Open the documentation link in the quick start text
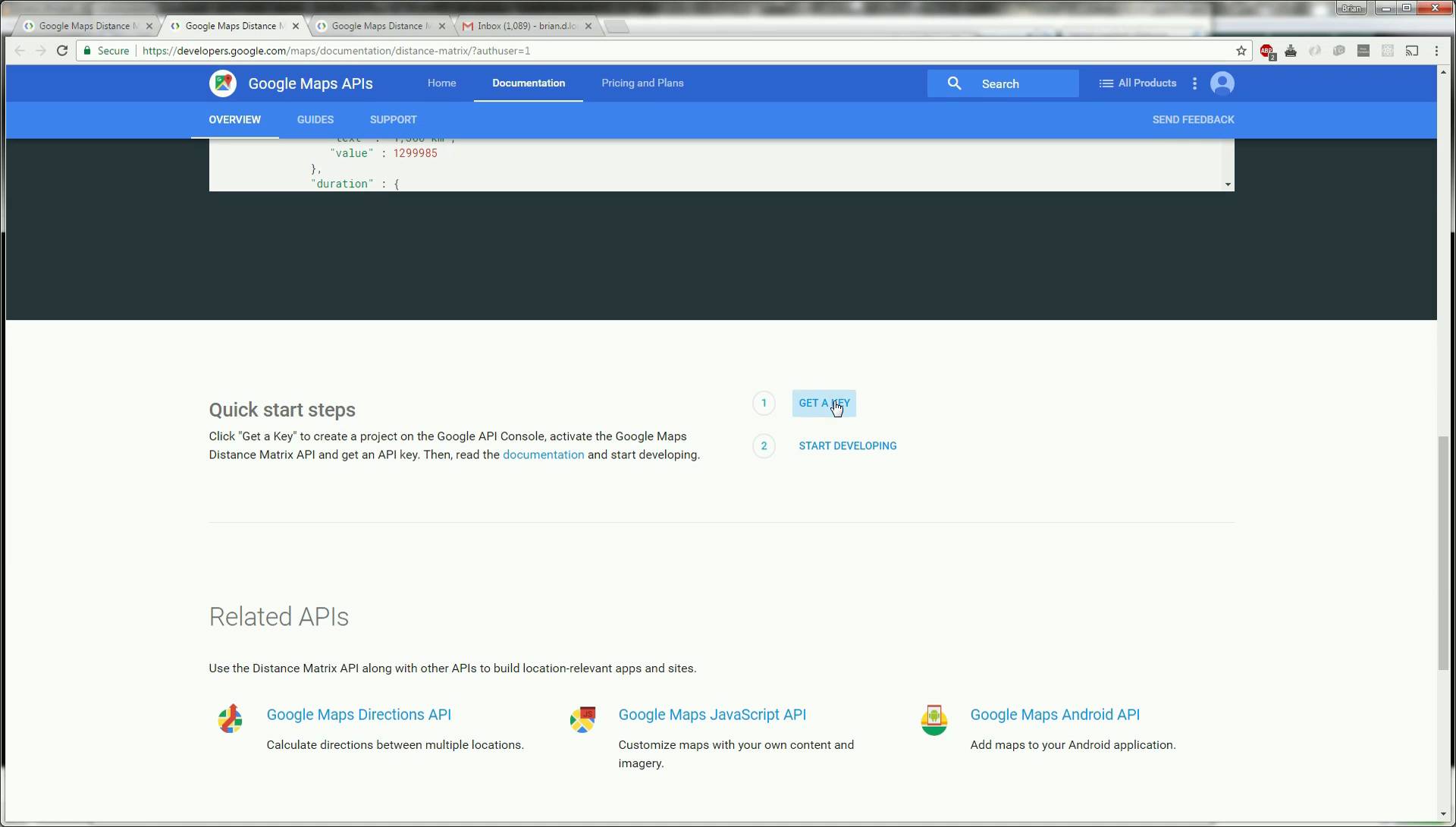This screenshot has width=1456, height=827. (x=543, y=454)
